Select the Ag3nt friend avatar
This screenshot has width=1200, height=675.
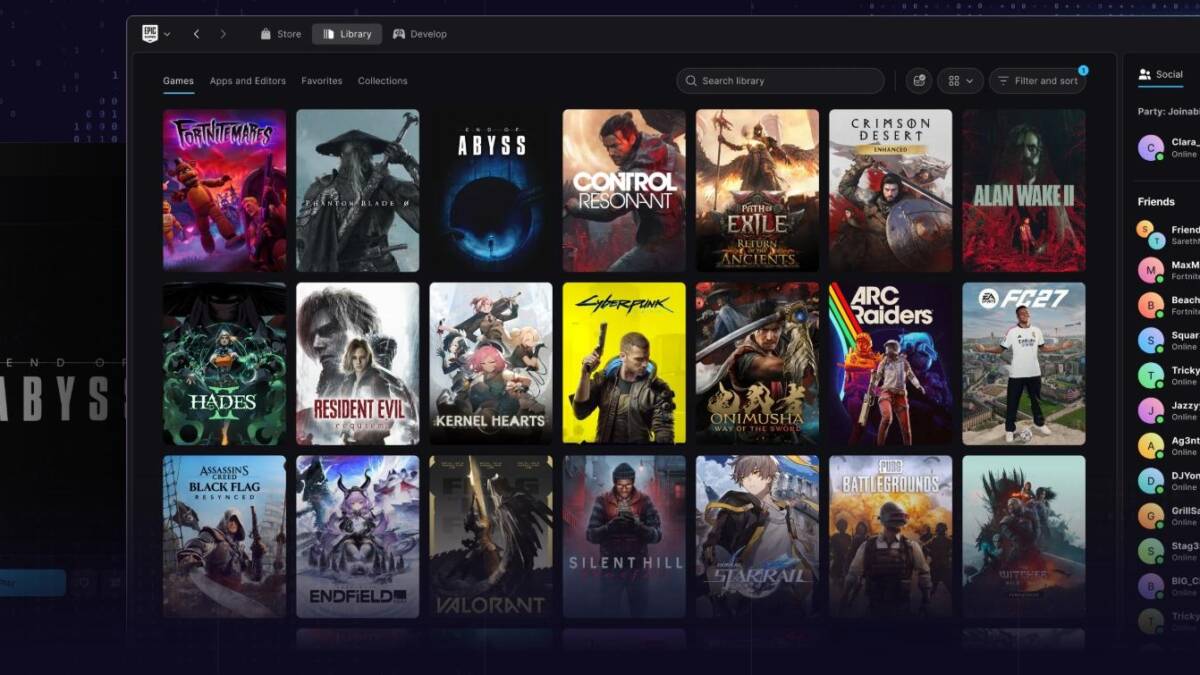click(1151, 446)
